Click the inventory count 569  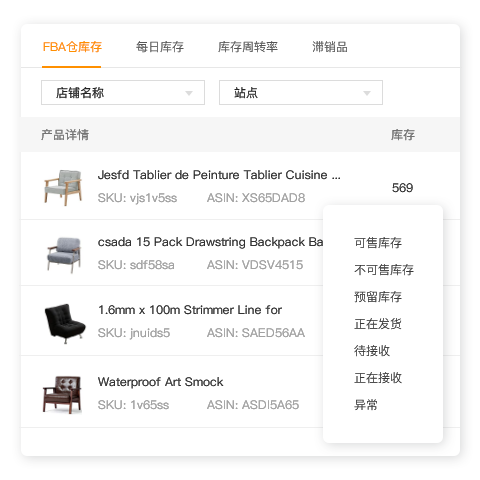(402, 188)
